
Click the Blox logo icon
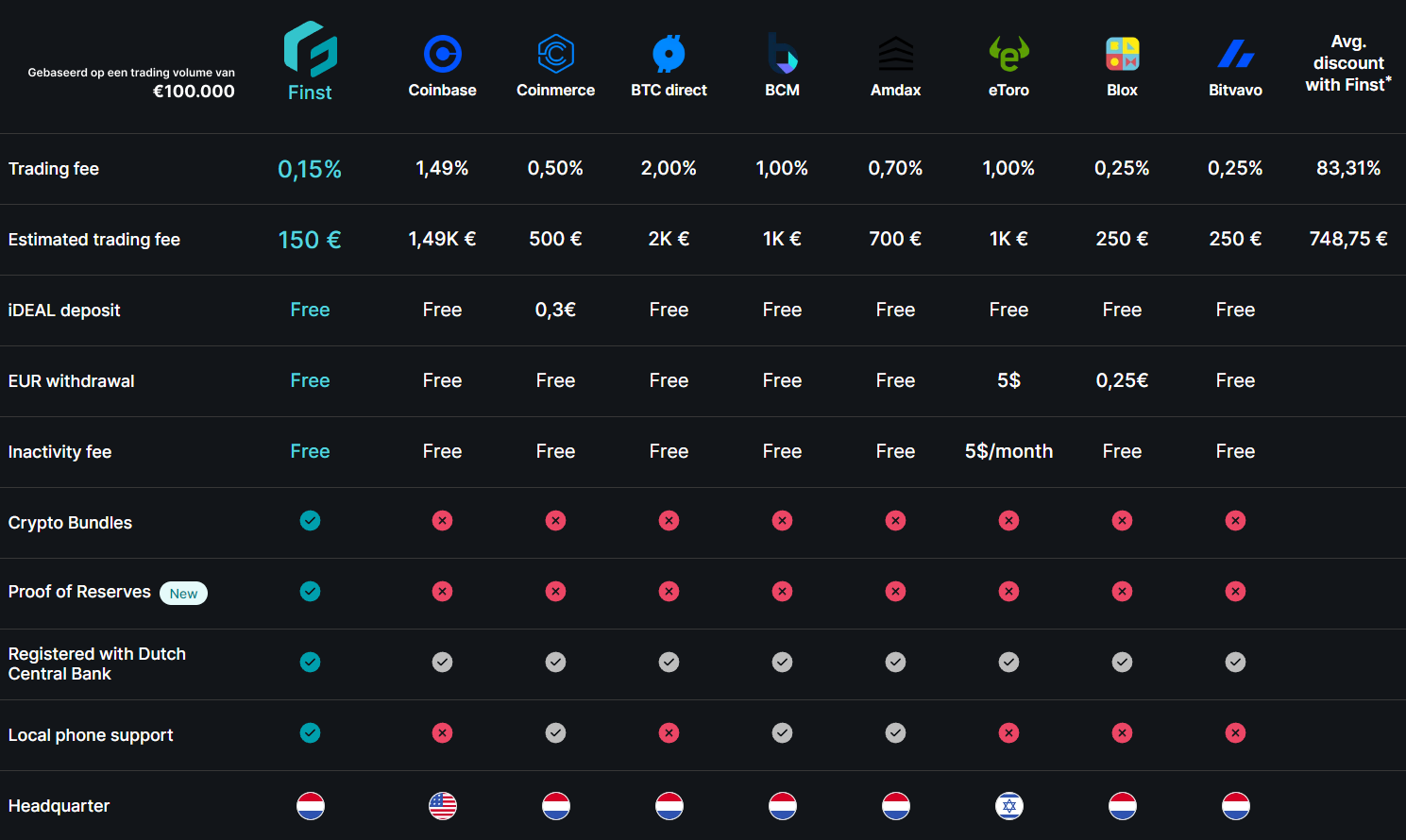[x=1122, y=54]
